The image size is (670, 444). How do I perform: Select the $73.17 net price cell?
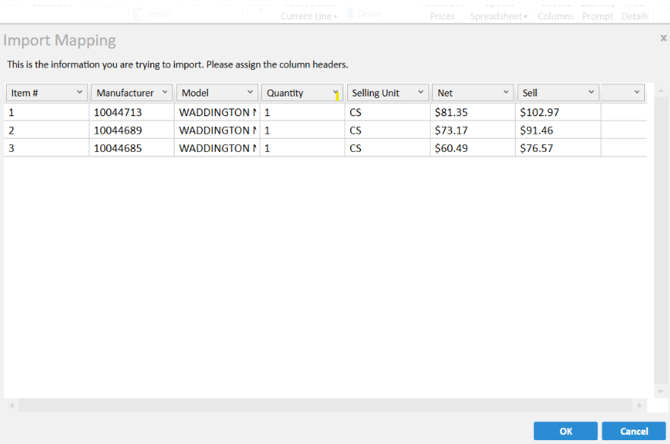[x=473, y=130]
